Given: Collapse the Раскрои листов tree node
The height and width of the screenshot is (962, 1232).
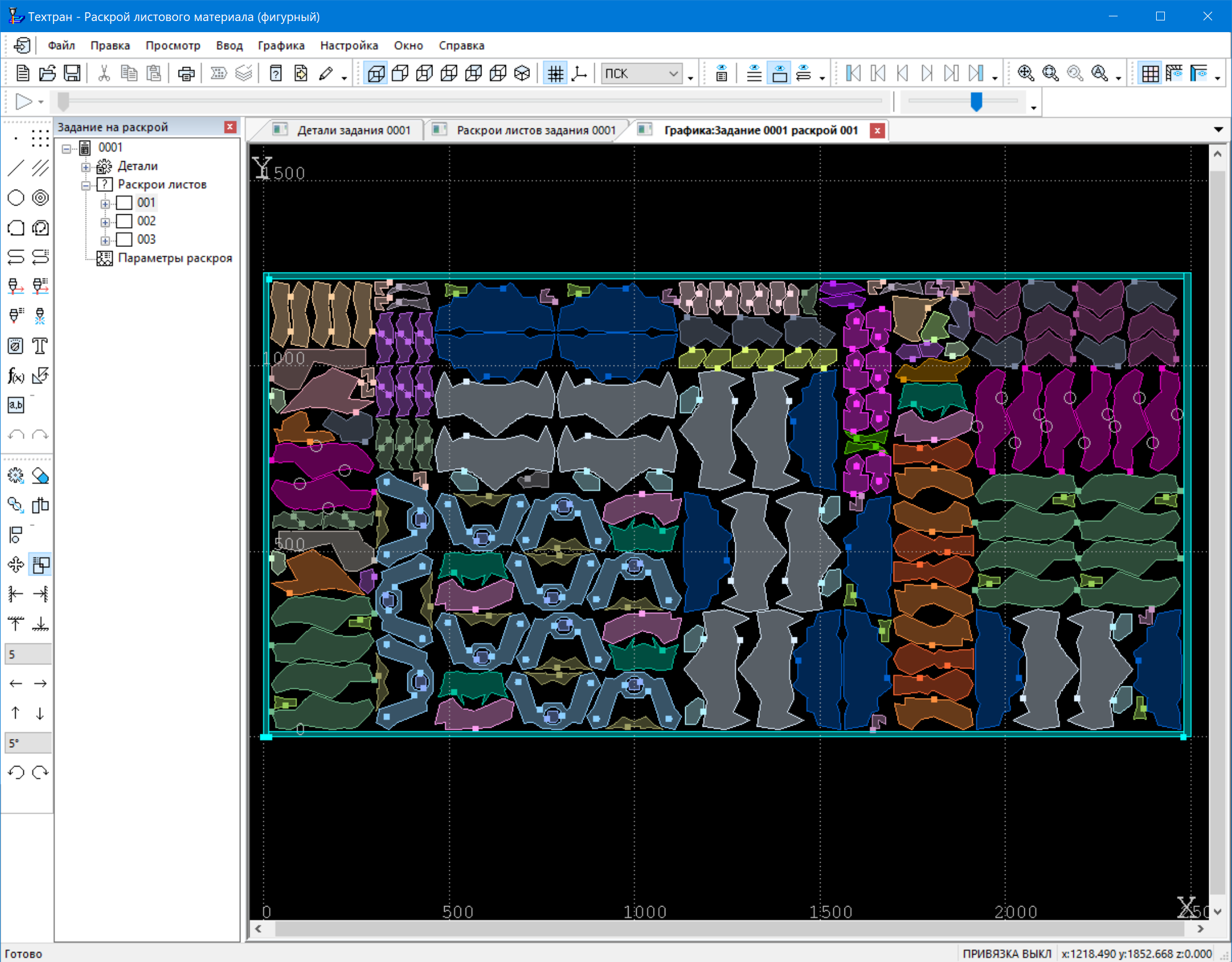Looking at the screenshot, I should click(x=86, y=186).
